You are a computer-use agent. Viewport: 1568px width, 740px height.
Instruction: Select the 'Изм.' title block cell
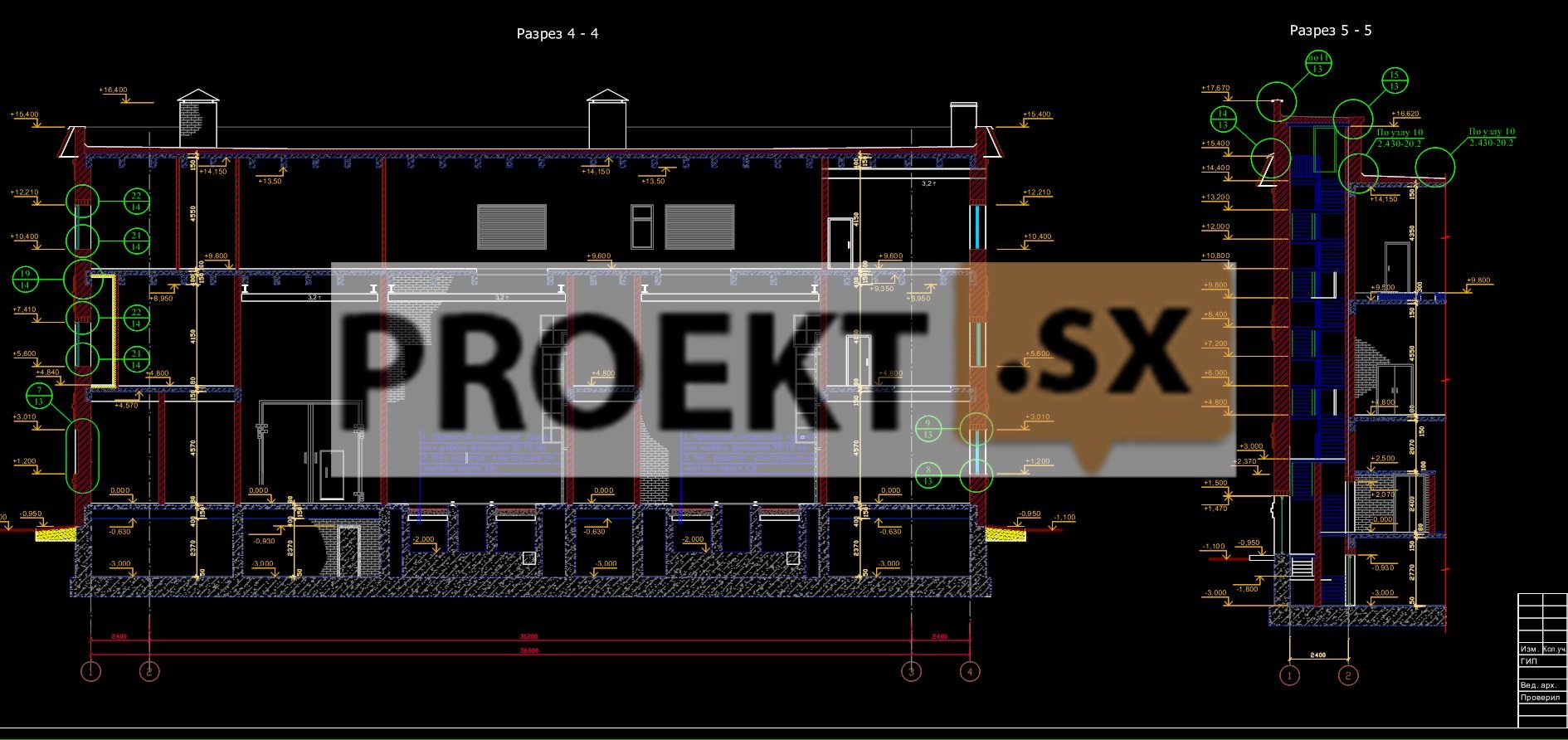point(1530,649)
